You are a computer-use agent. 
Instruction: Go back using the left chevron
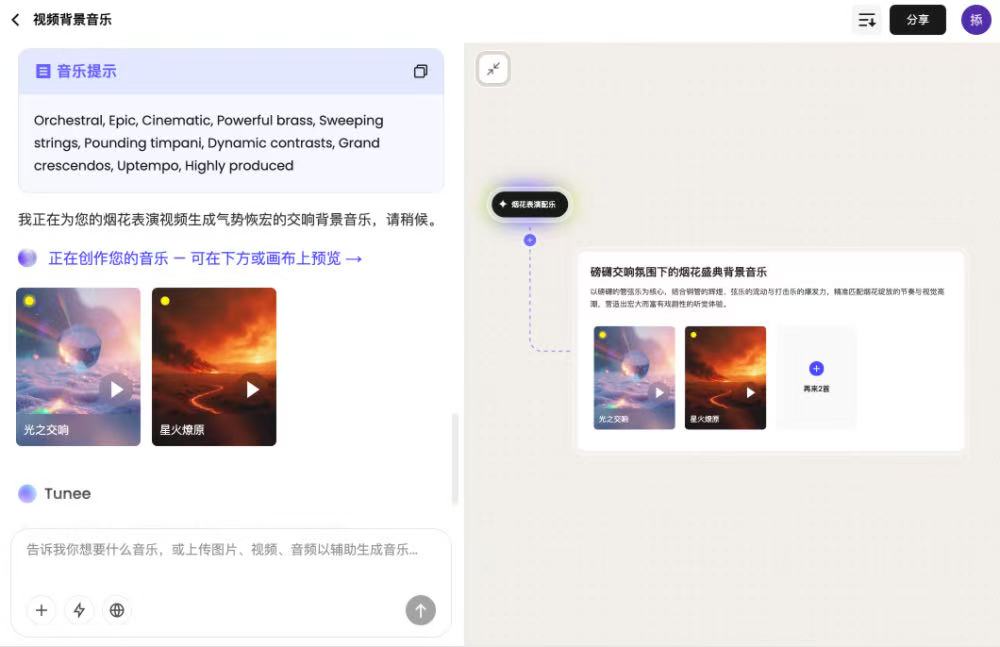click(14, 19)
